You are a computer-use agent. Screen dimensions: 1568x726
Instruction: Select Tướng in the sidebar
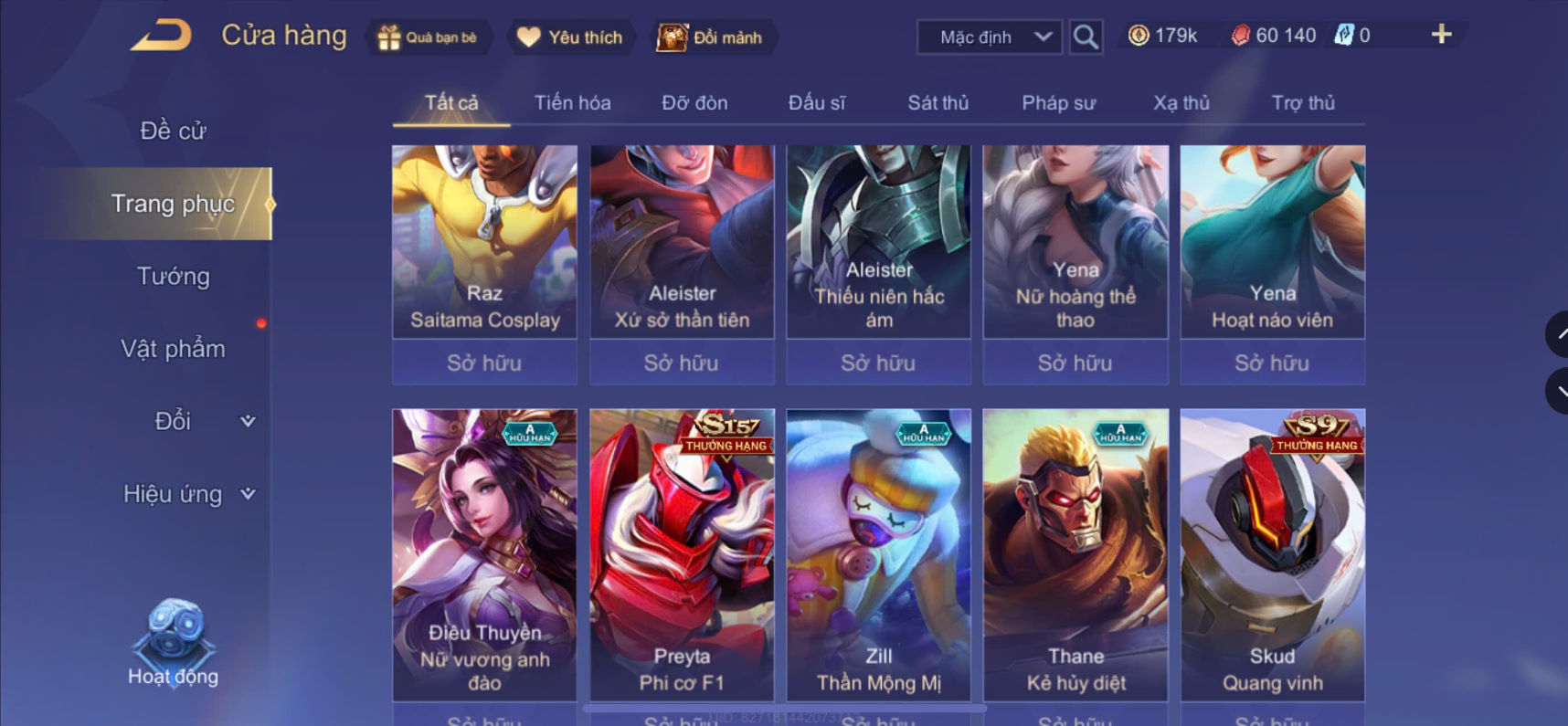pos(173,276)
